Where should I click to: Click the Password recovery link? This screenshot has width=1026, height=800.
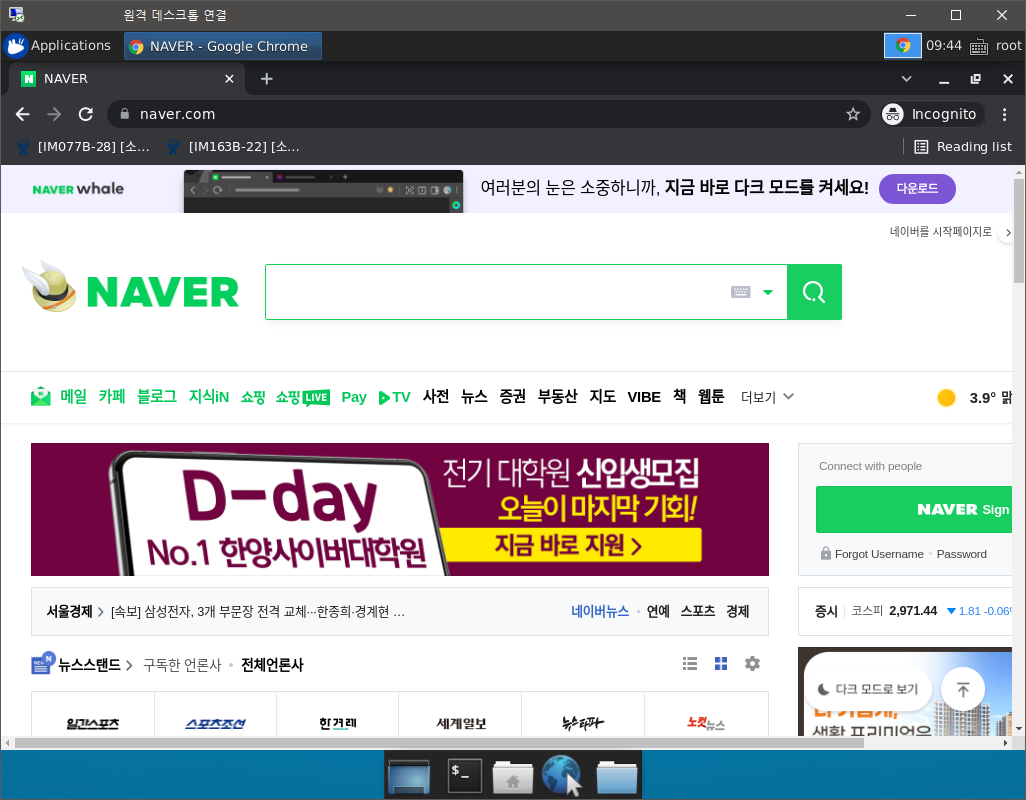(x=961, y=554)
